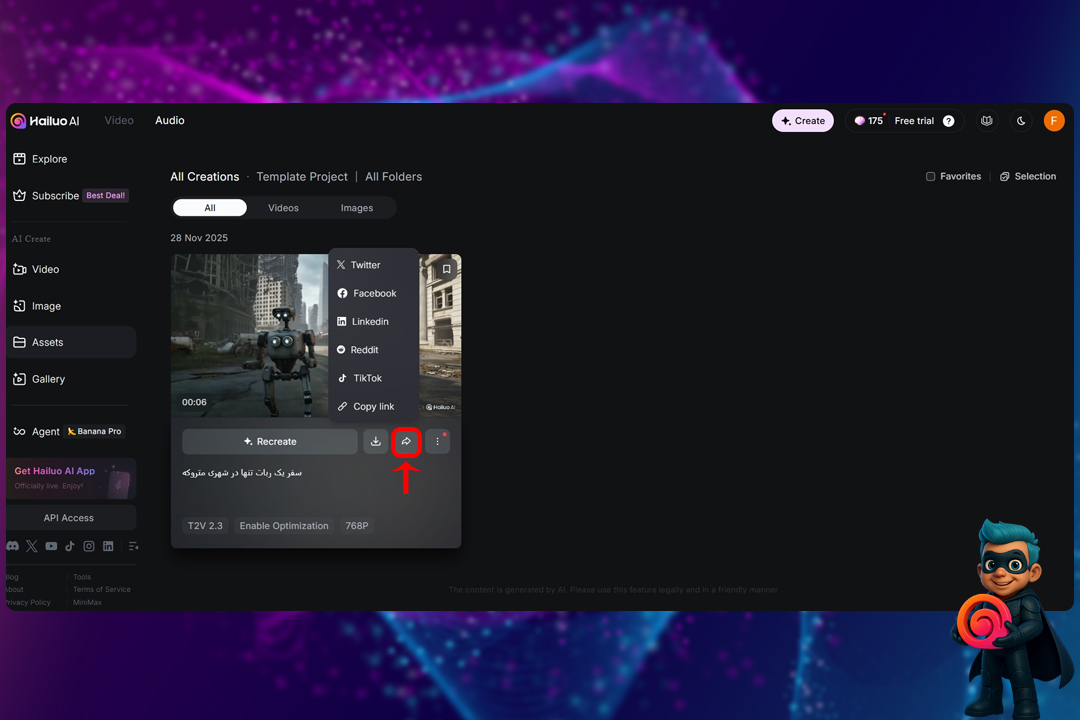
Task: Click the free trial help icon
Action: [949, 121]
